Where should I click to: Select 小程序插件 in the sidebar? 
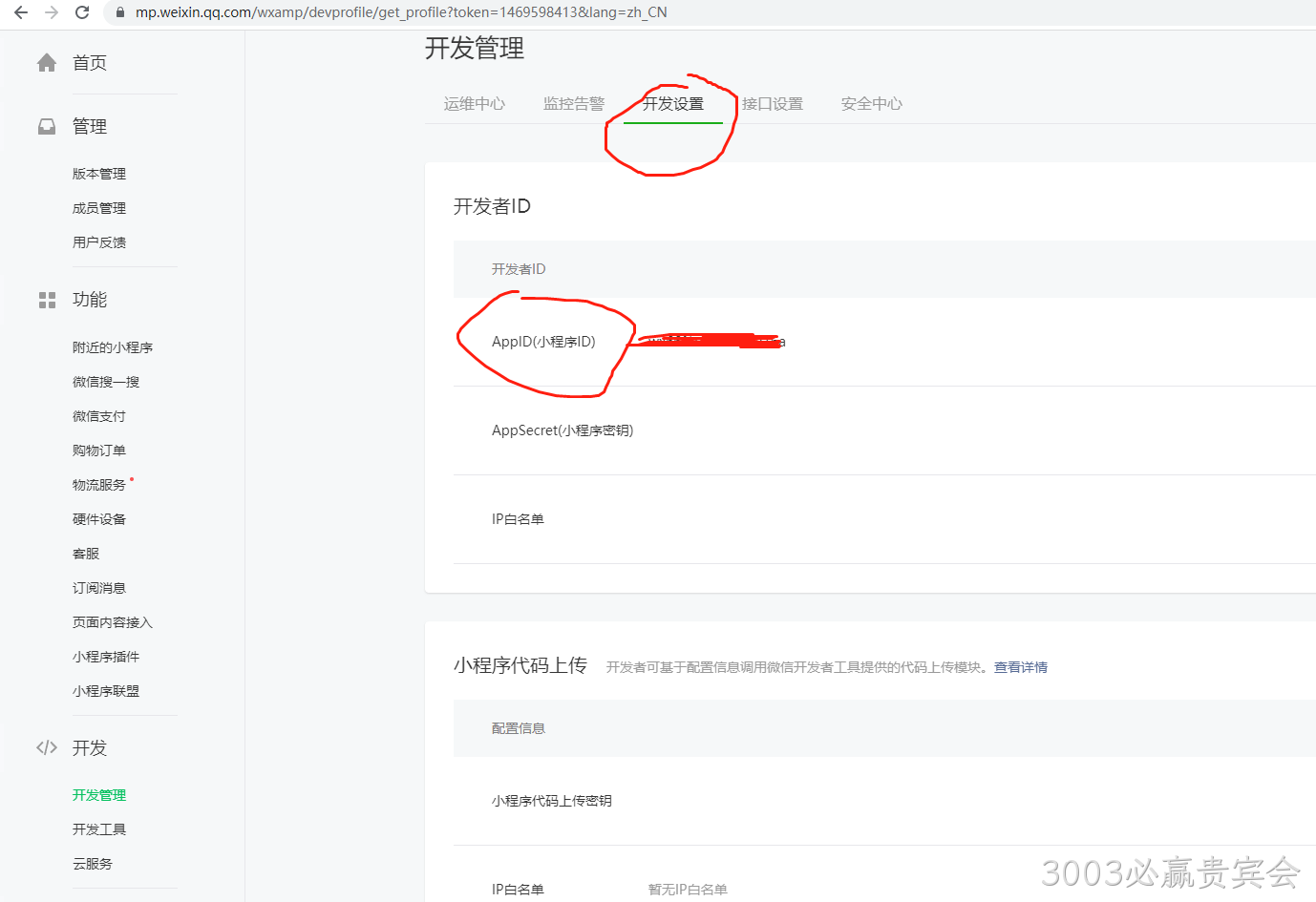106,657
